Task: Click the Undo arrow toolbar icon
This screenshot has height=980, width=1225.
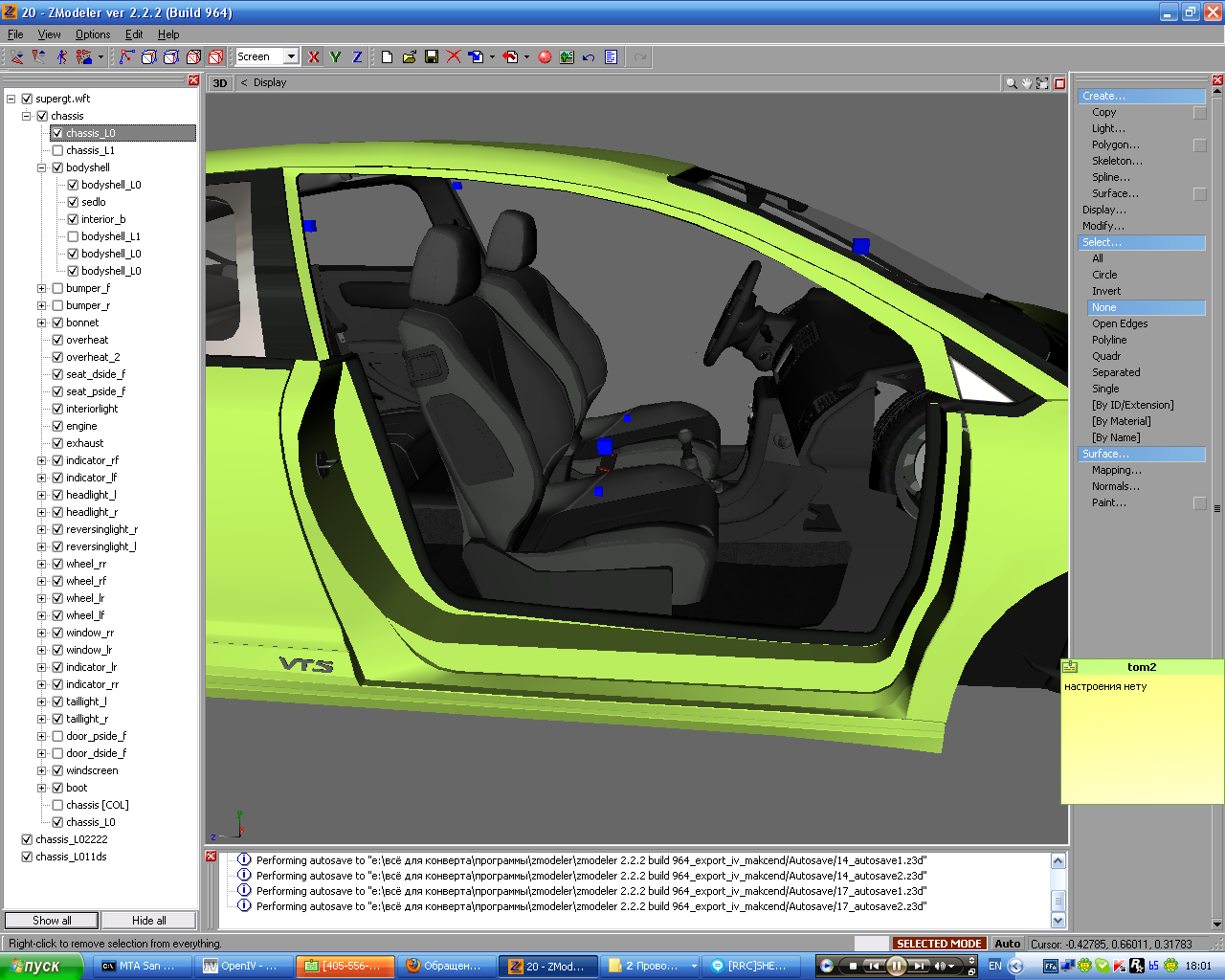Action: [x=589, y=57]
